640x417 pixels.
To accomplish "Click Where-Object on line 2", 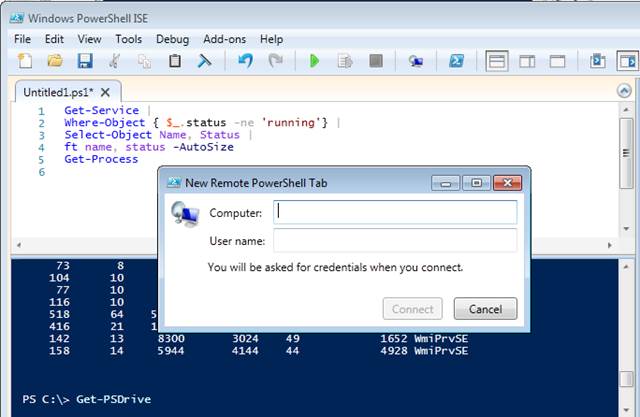I will tap(104, 122).
